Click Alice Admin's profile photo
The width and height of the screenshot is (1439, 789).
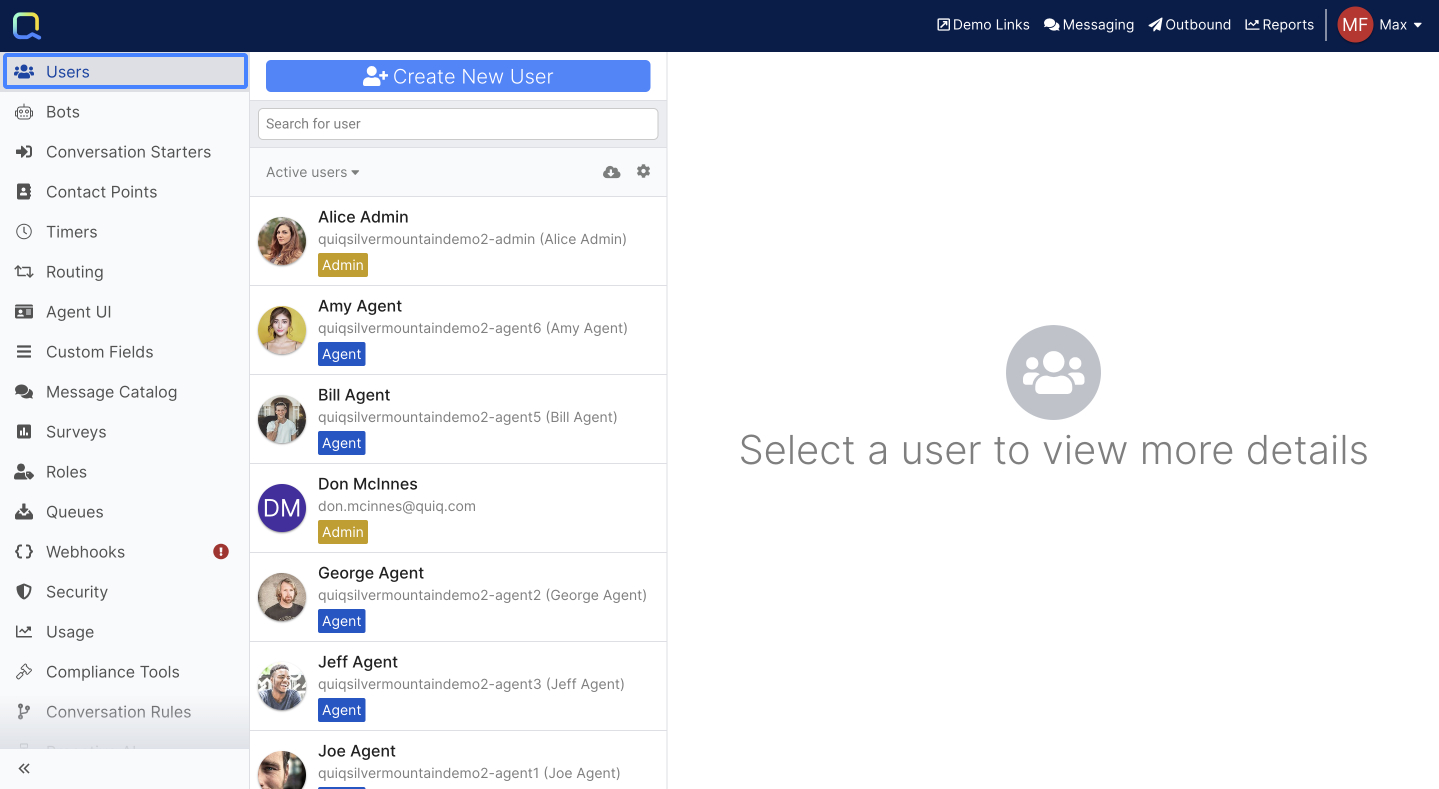click(282, 241)
